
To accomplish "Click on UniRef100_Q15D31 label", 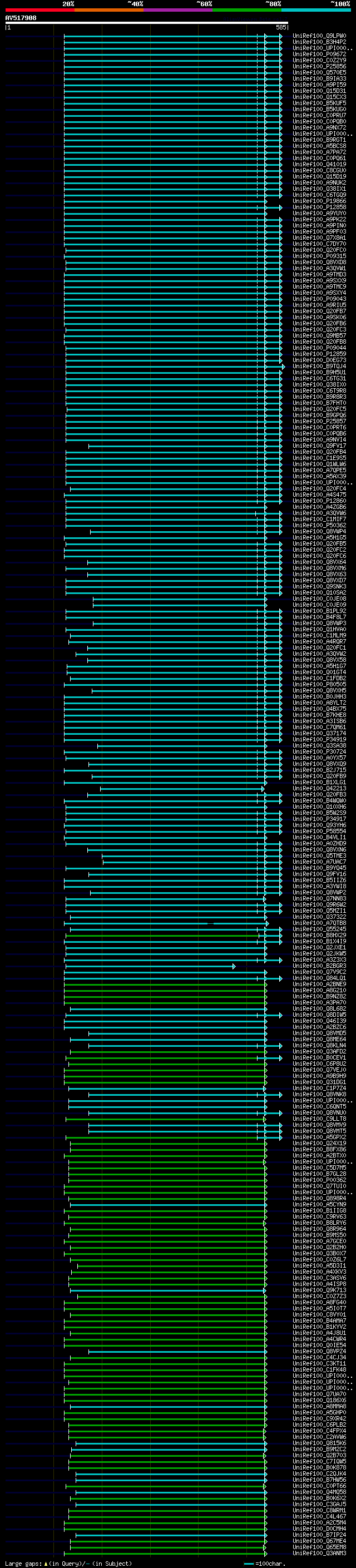I will click(x=319, y=91).
